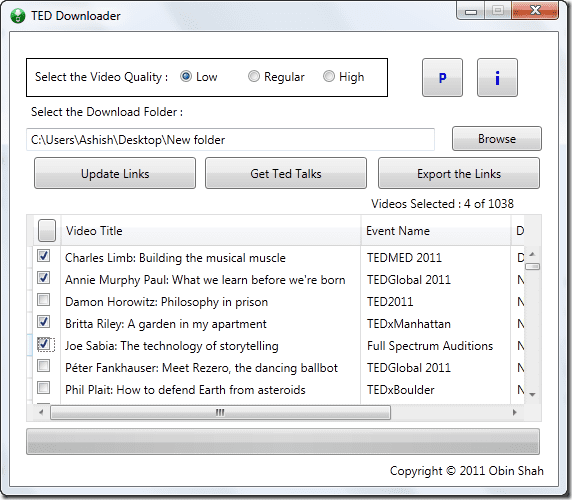Check the Péter Fankhauser talk checkbox
Image resolution: width=572 pixels, height=500 pixels.
coord(44,365)
